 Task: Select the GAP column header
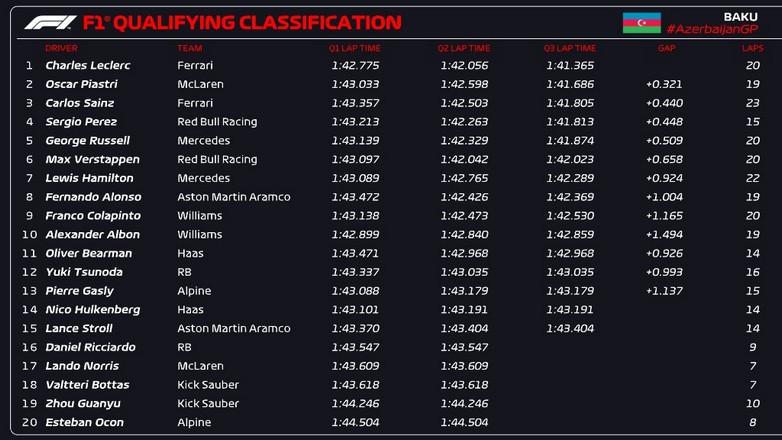click(x=667, y=48)
